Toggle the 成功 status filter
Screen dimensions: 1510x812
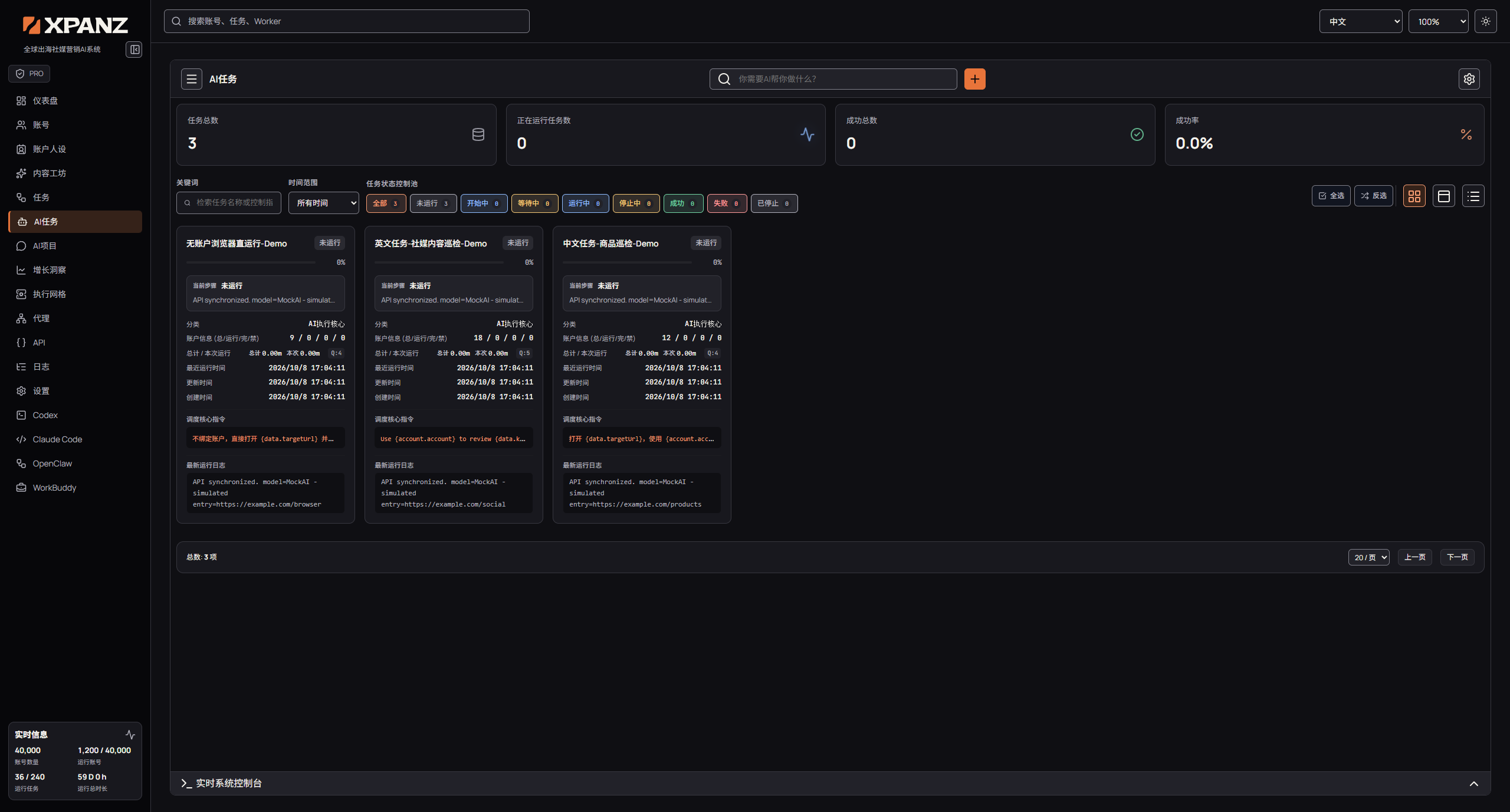tap(683, 203)
